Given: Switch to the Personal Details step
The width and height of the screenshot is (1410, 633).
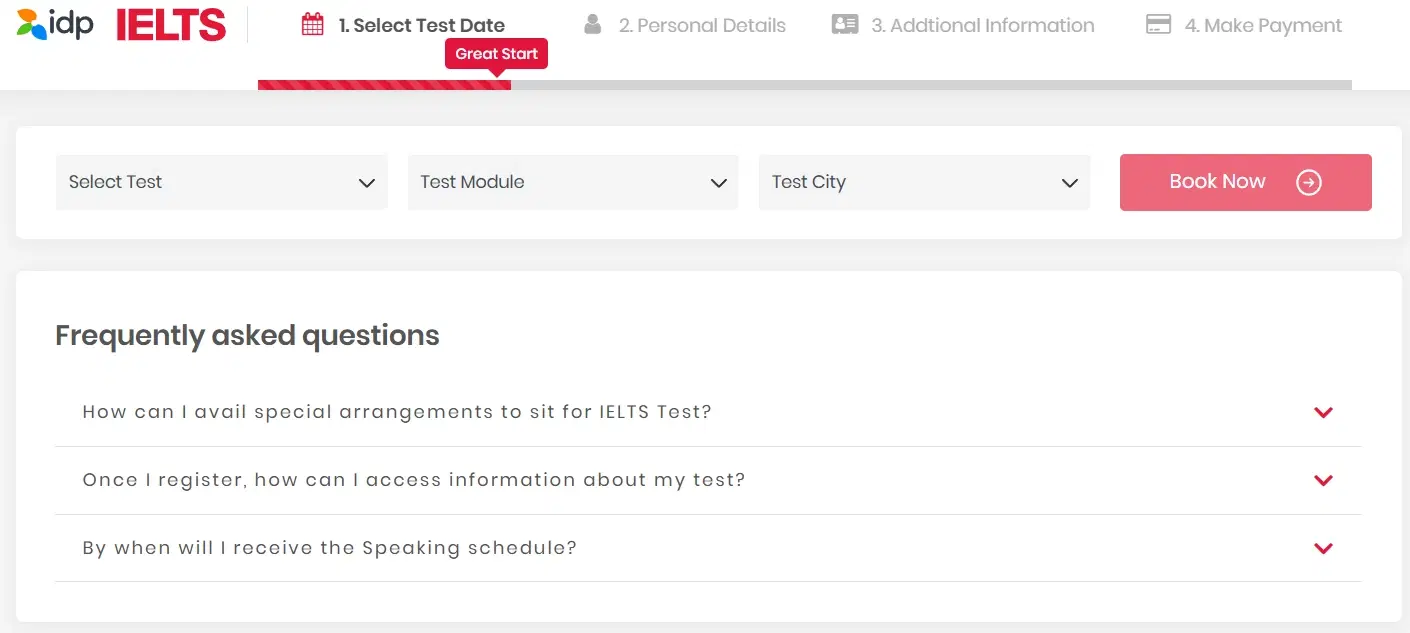Looking at the screenshot, I should tap(703, 25).
